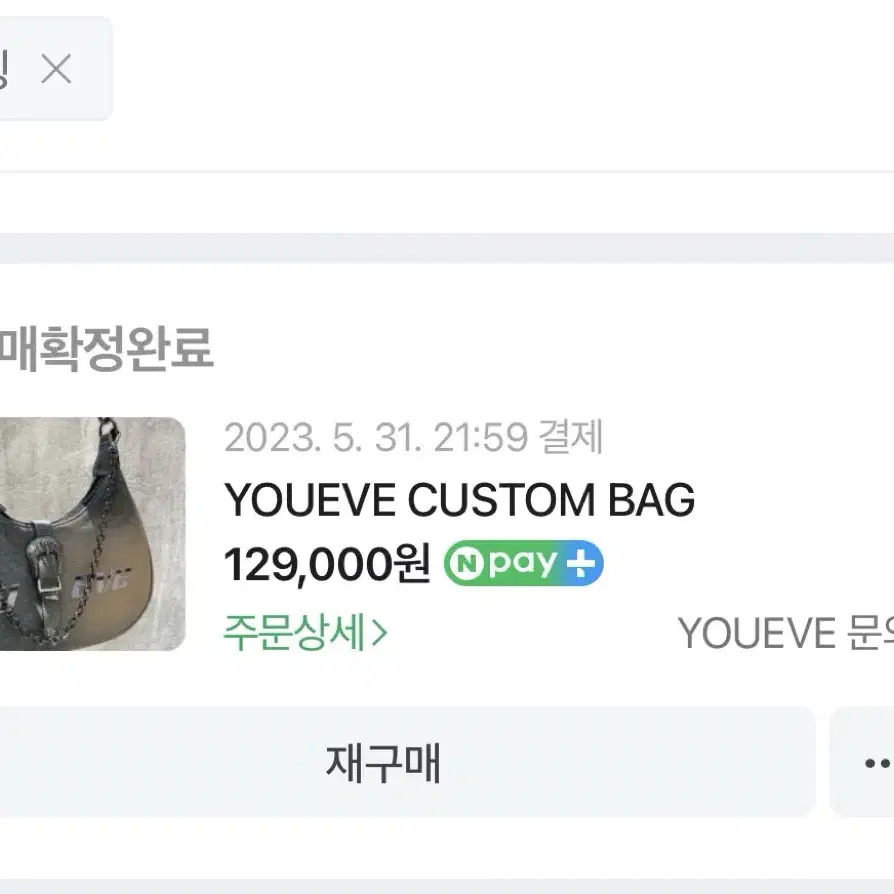
Task: Click the 'pay' text inside the badge
Action: click(x=523, y=564)
